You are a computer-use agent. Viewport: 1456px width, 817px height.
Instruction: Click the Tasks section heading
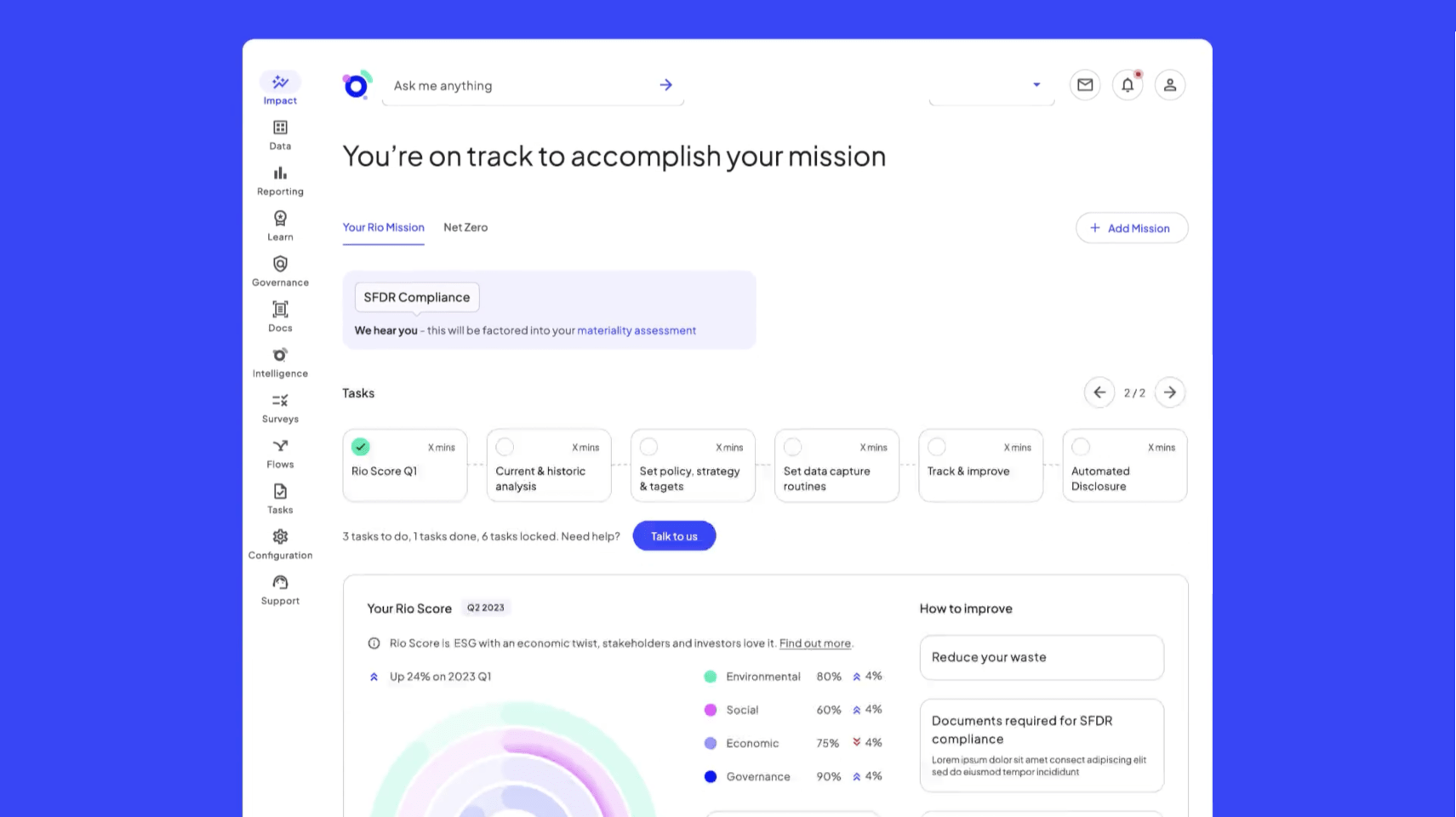pos(358,393)
